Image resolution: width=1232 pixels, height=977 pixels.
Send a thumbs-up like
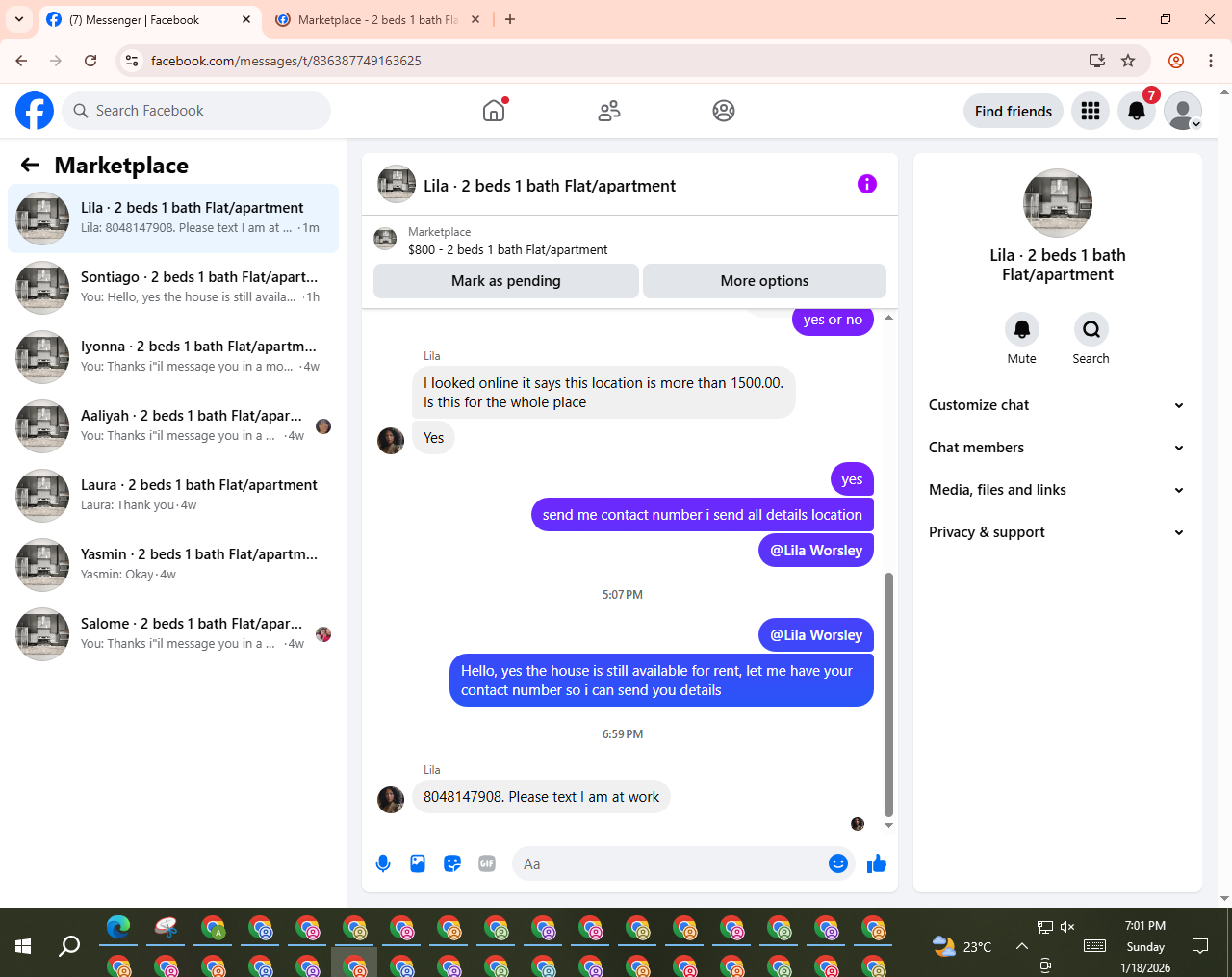[x=877, y=863]
